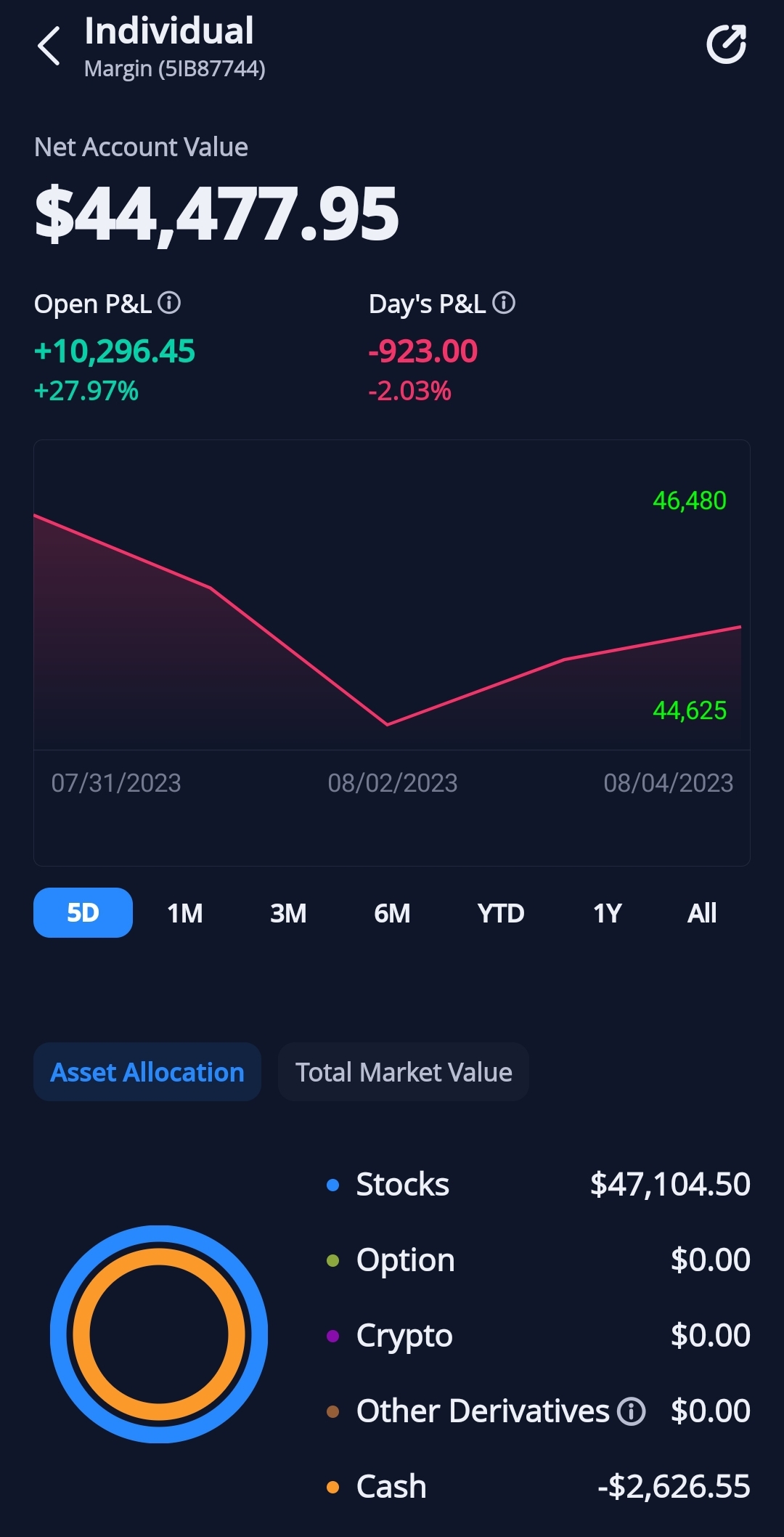The width and height of the screenshot is (784, 1537).
Task: Switch to Asset Allocation tab
Action: coord(147,1072)
